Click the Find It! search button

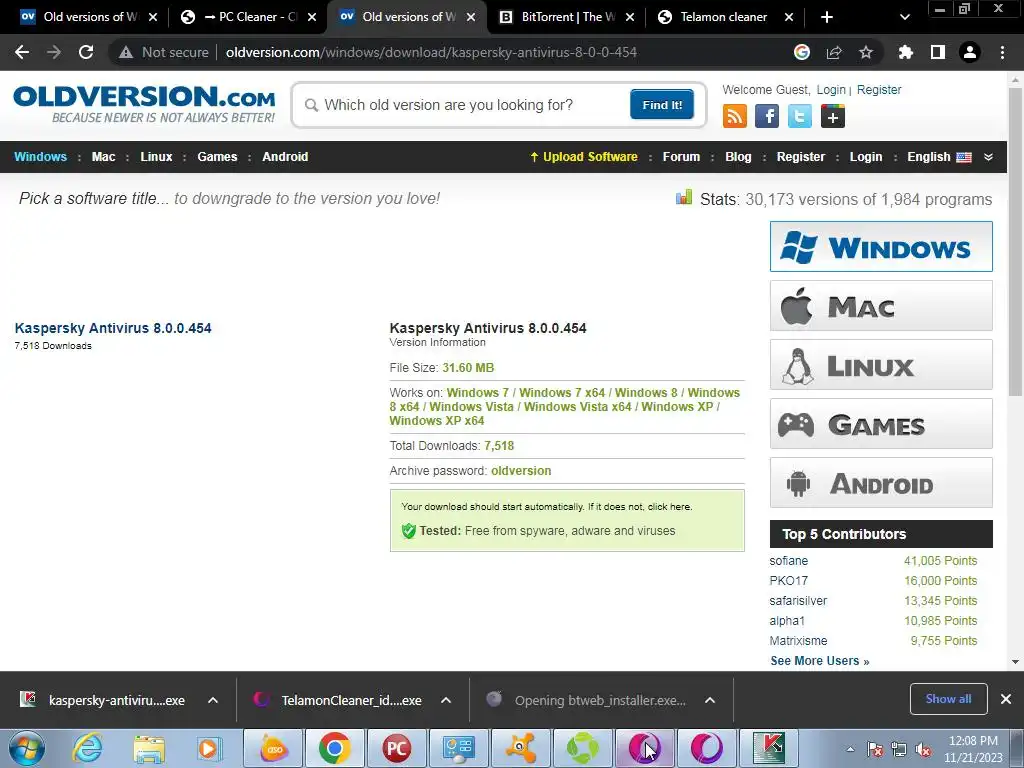662,104
